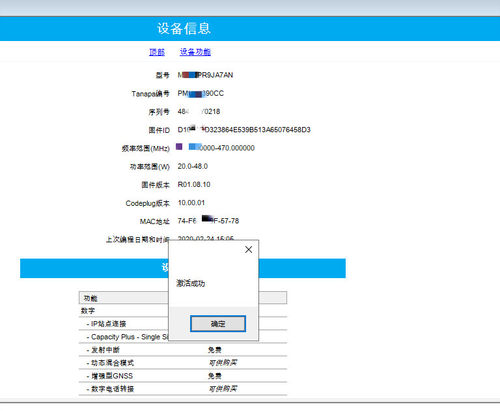500x411 pixels.
Task: Click the Tanapa编号 label
Action: click(x=150, y=94)
